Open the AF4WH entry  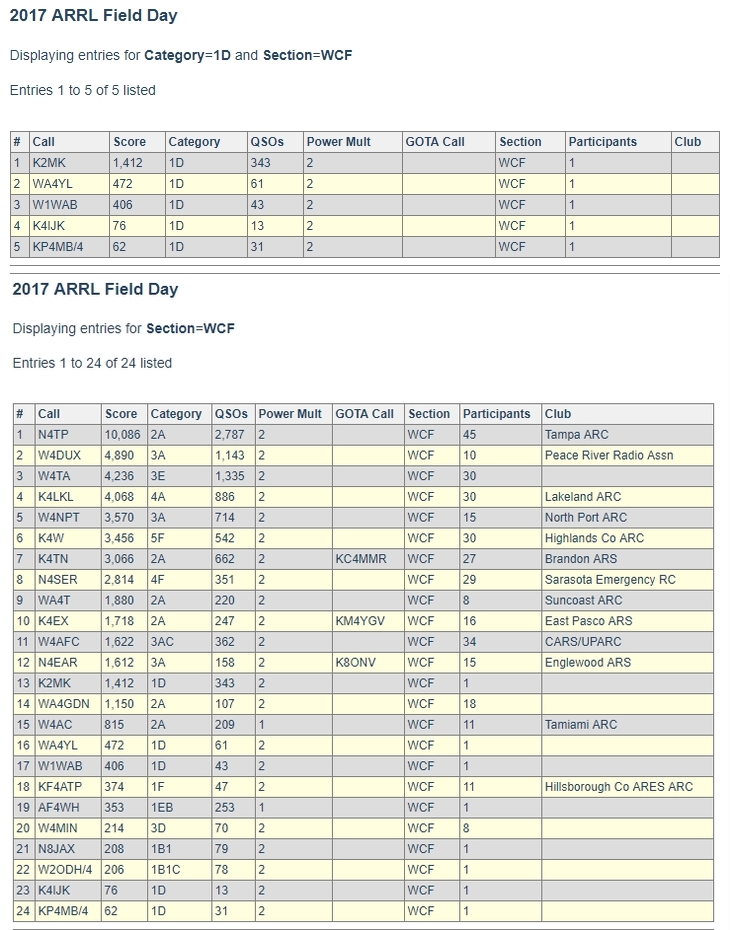[58, 808]
